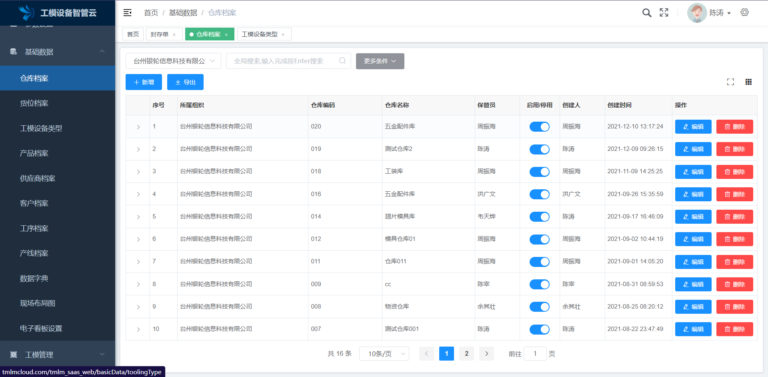Close the 仓库档案 tab
The height and width of the screenshot is (377, 768).
pyautogui.click(x=226, y=35)
